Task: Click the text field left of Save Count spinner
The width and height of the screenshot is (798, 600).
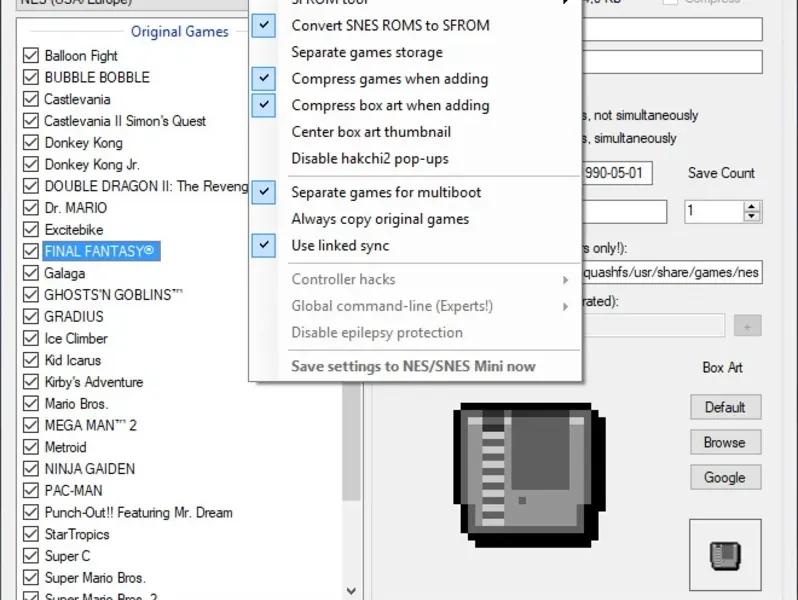Action: [624, 212]
